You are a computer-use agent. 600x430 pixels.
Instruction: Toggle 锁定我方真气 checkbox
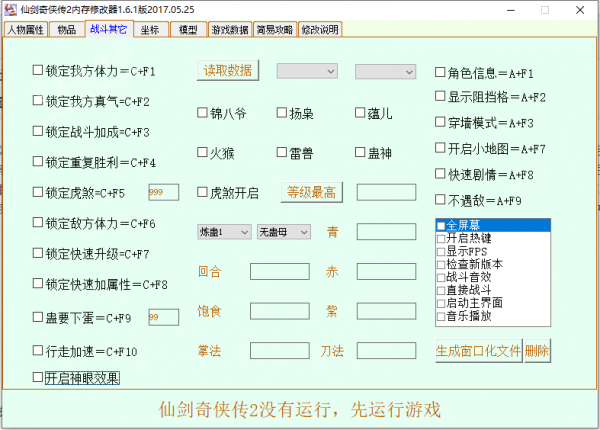click(x=38, y=101)
